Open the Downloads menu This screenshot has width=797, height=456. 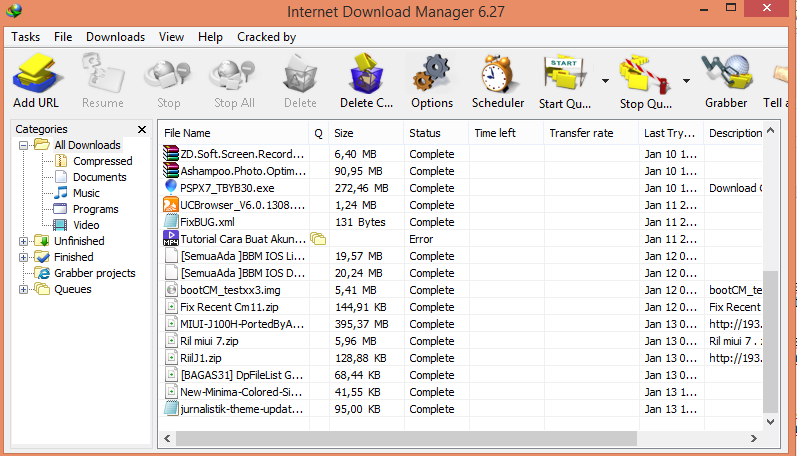click(115, 37)
